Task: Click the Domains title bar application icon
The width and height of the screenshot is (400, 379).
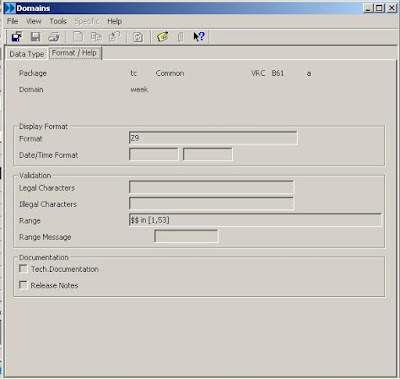Action: [10, 8]
